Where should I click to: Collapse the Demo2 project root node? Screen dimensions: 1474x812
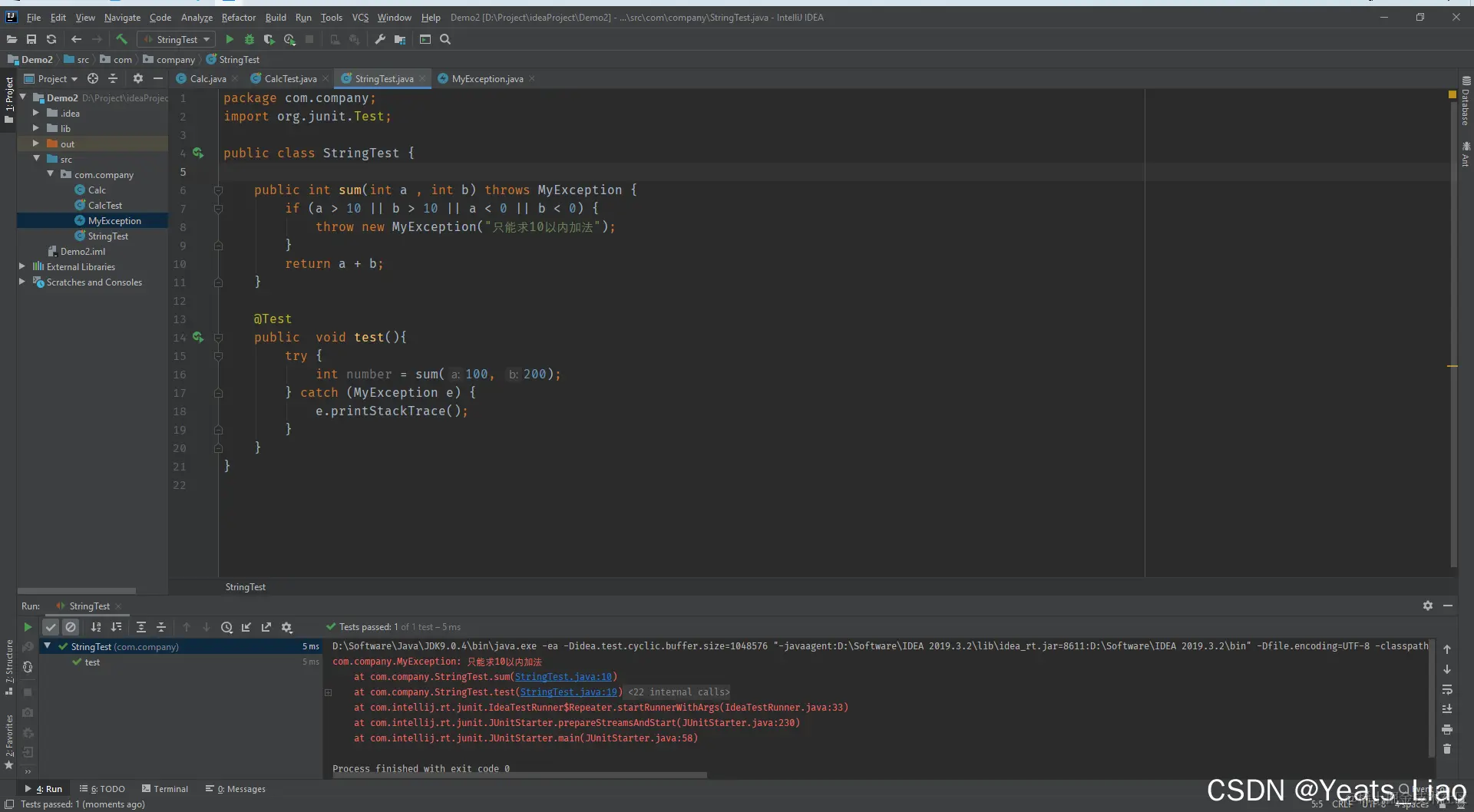click(23, 97)
